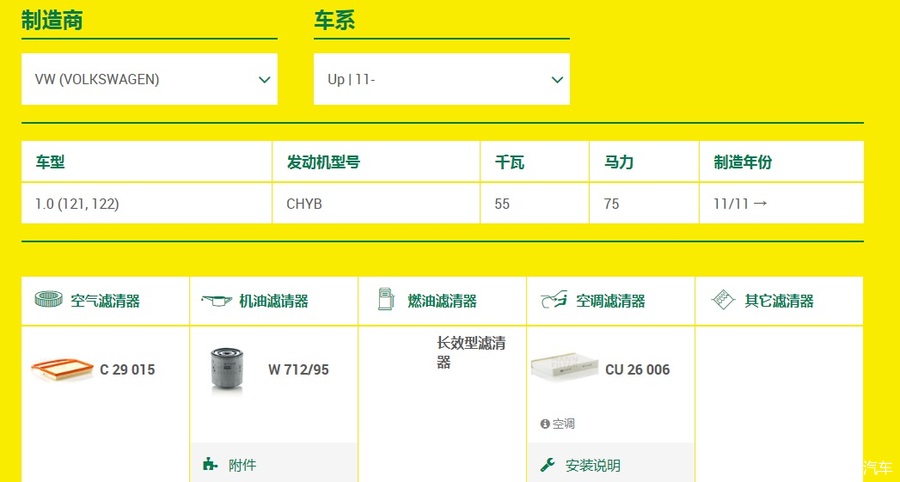This screenshot has width=900, height=482.
Task: Click the 制造商 heading
Action: tap(52, 20)
